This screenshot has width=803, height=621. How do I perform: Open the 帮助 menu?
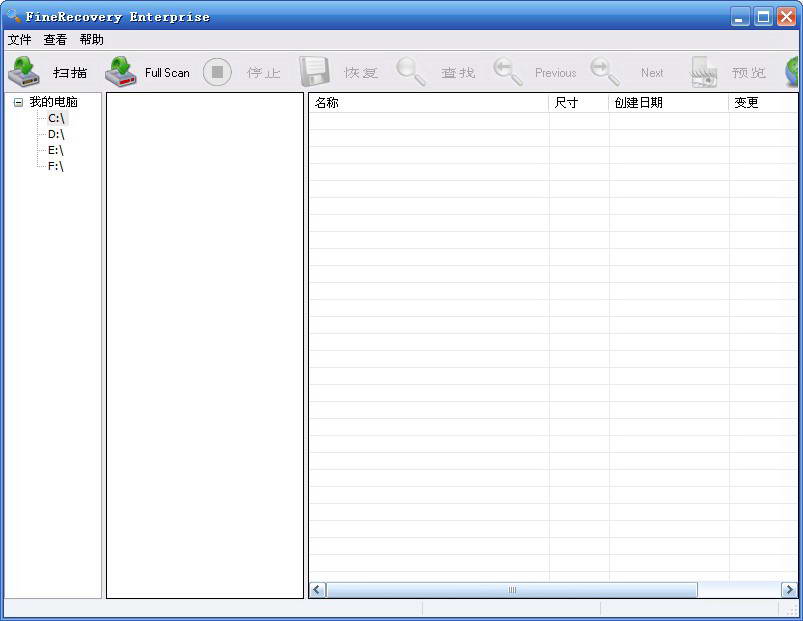[x=92, y=39]
